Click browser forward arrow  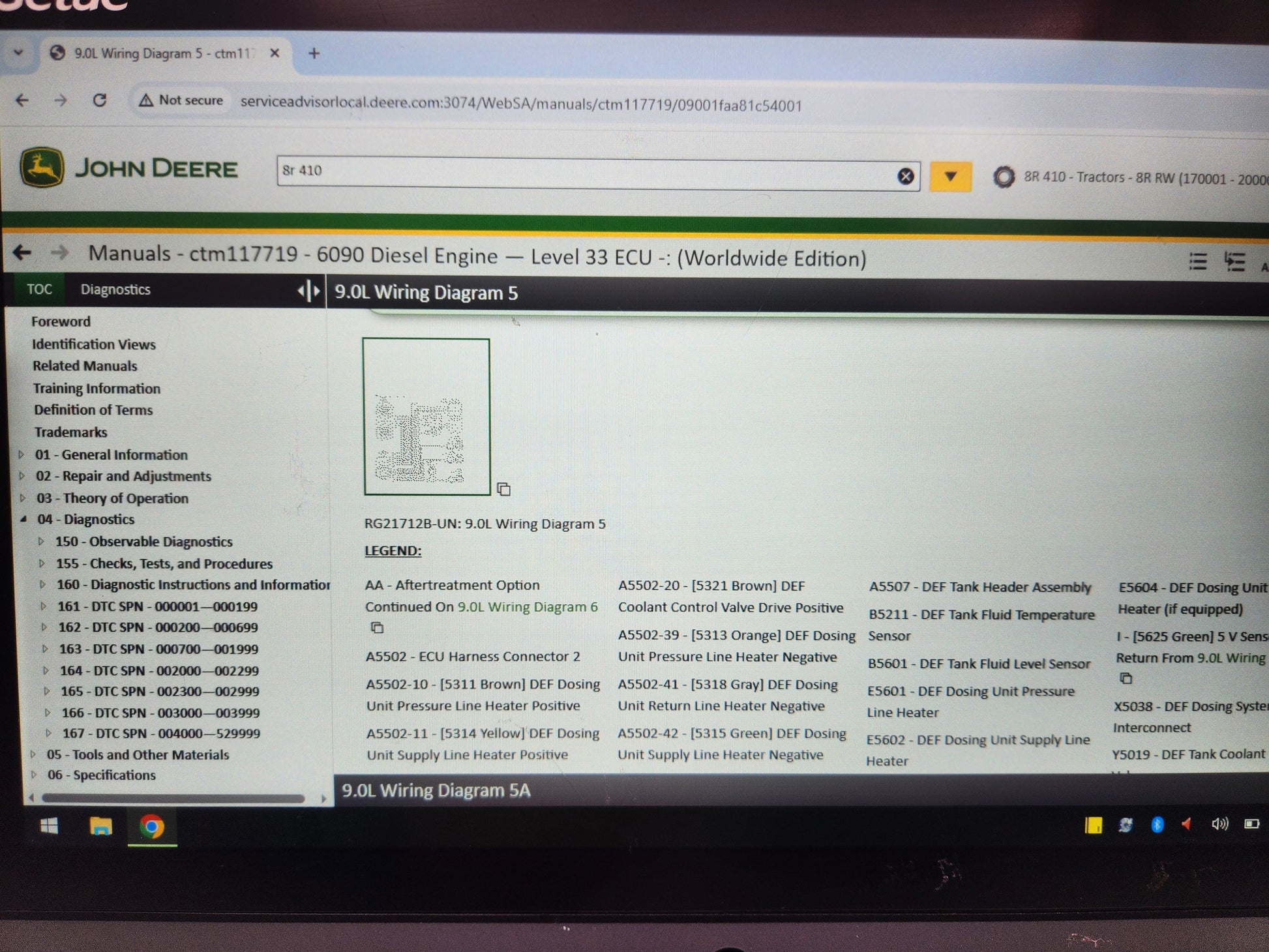point(61,100)
